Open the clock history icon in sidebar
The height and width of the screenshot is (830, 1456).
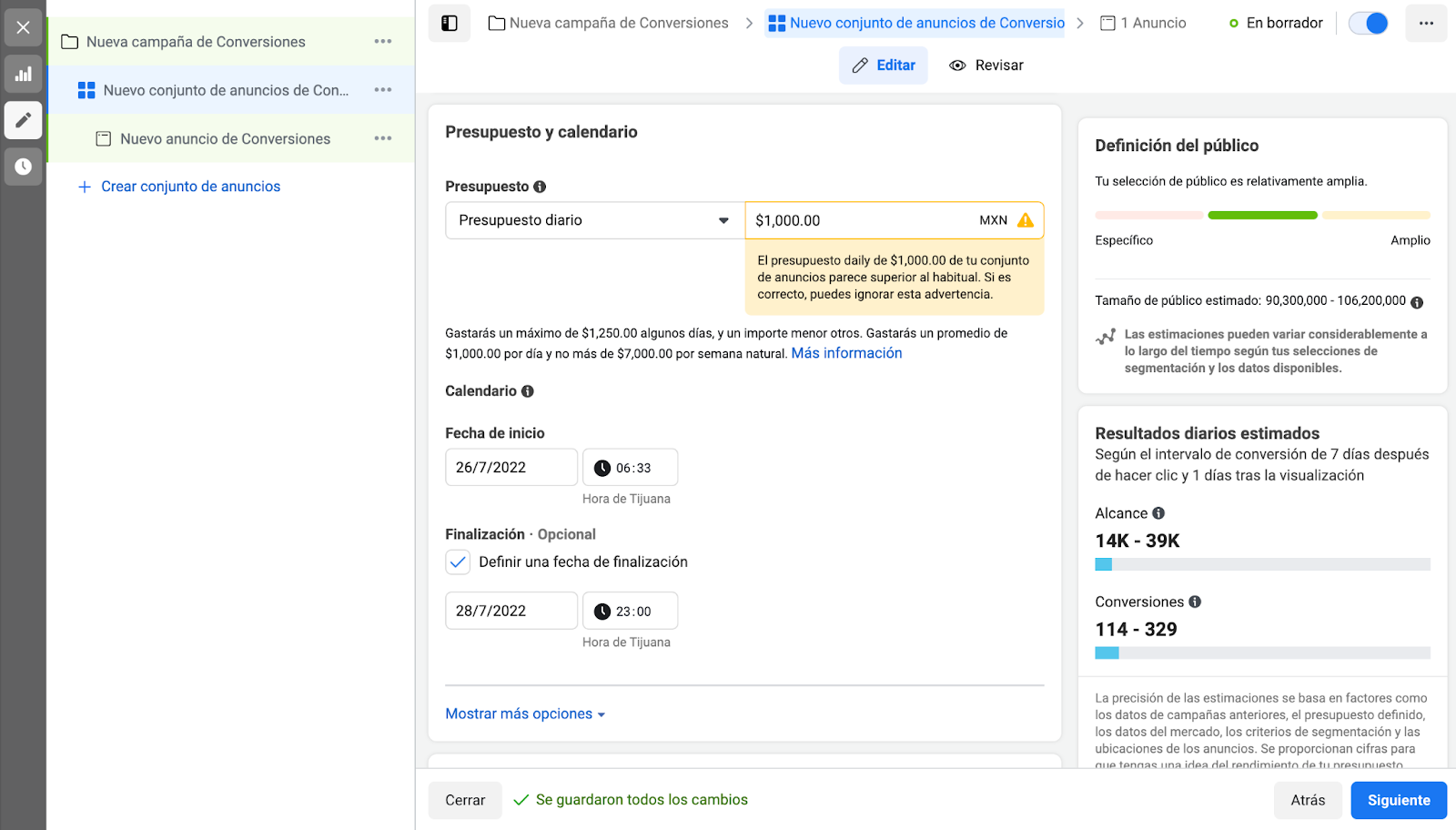click(x=24, y=167)
